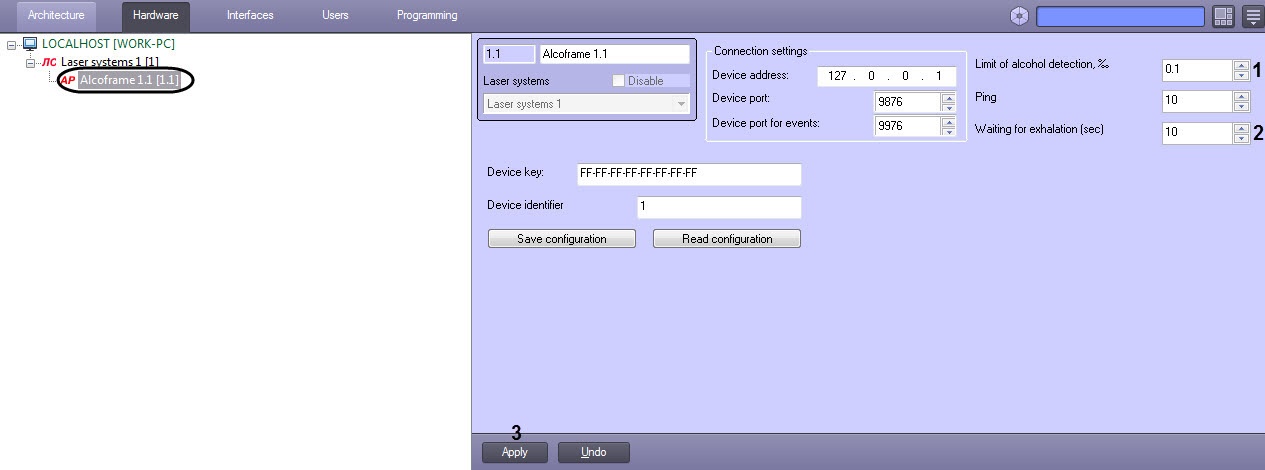Click the Alcoframe AP device icon
This screenshot has width=1265, height=470.
68,80
